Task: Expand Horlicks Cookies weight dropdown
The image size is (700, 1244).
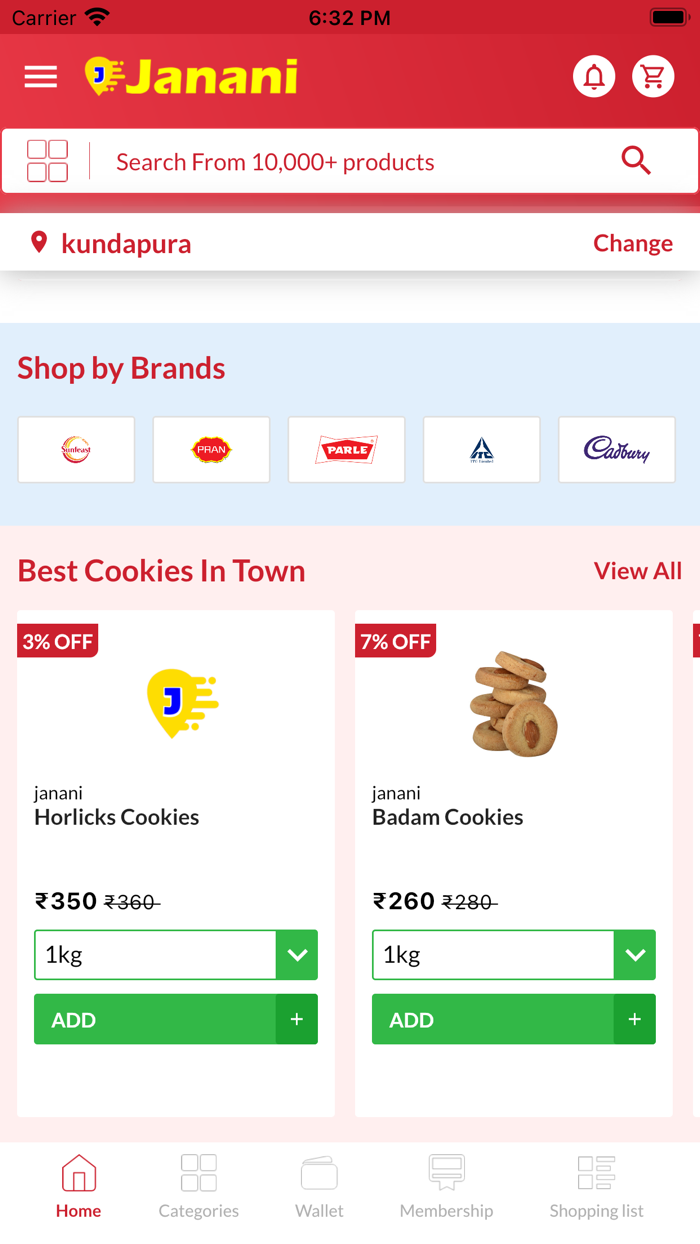Action: coord(297,955)
